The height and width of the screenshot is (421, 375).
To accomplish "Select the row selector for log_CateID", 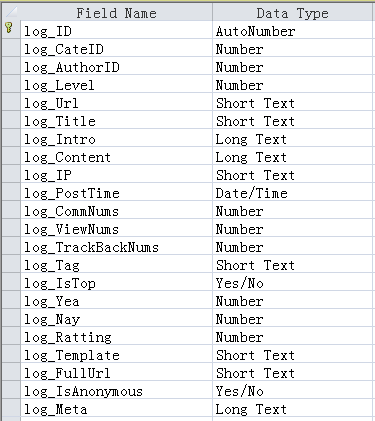I will click(11, 48).
